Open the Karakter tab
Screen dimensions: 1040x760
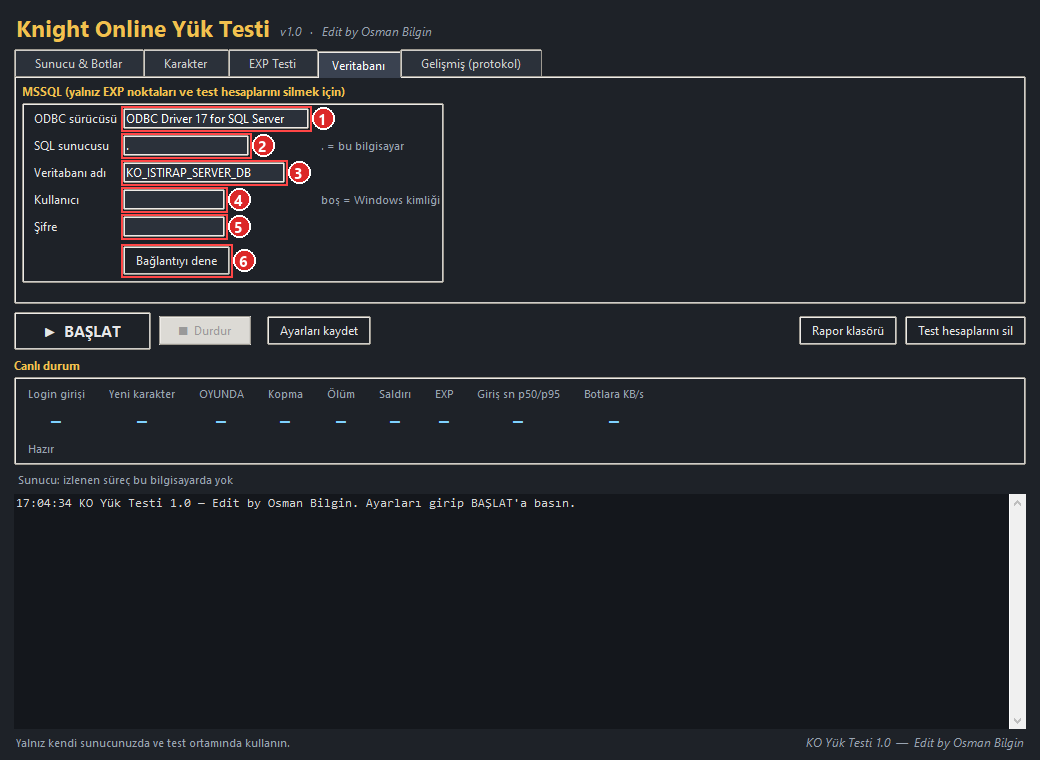click(186, 64)
